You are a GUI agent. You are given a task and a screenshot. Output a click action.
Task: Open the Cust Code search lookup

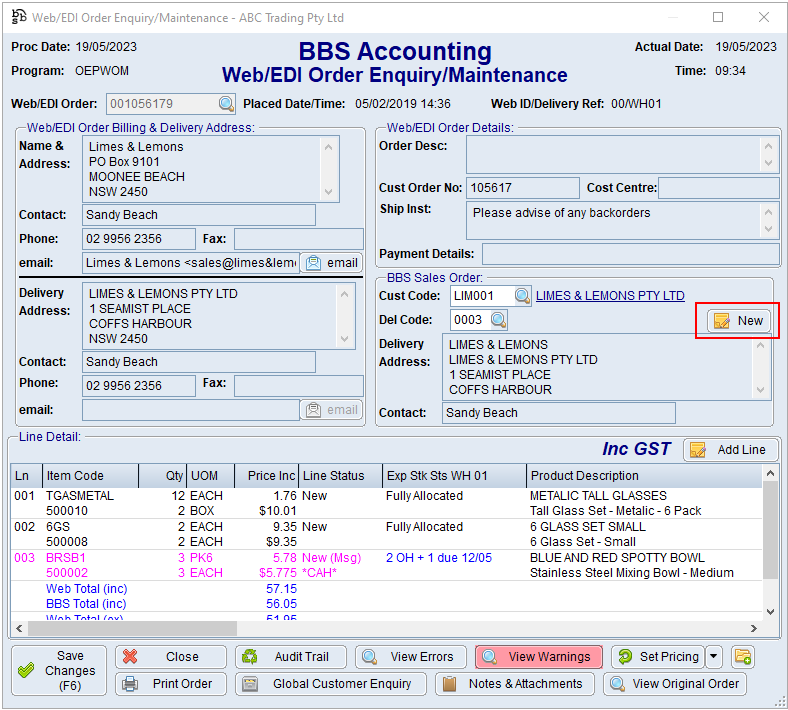[x=522, y=296]
